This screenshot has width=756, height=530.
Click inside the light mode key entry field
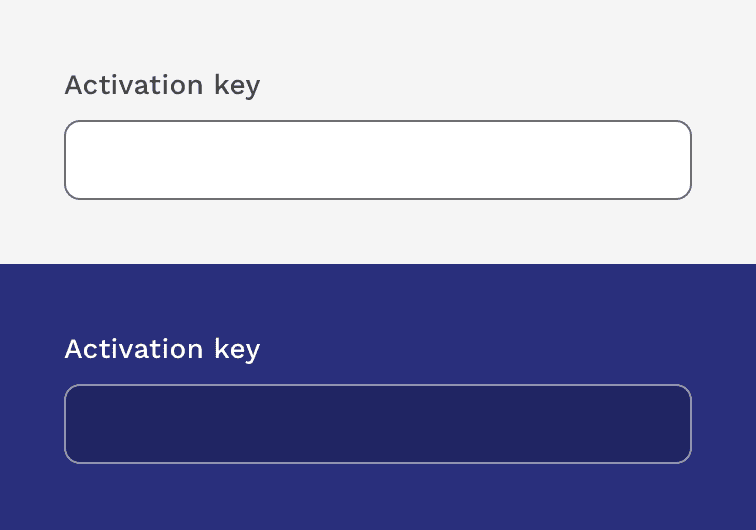click(378, 160)
